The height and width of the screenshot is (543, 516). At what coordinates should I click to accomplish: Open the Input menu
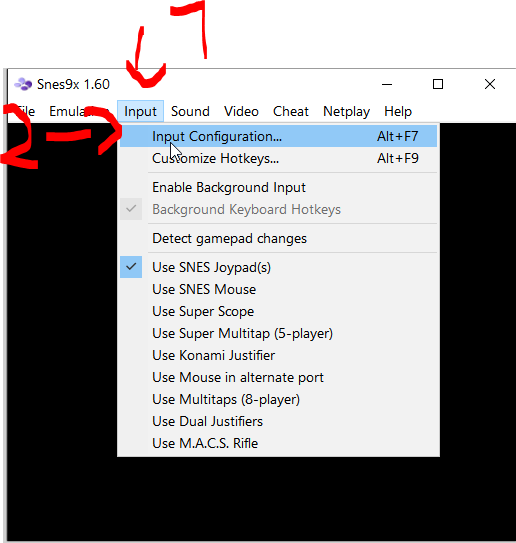click(x=140, y=111)
